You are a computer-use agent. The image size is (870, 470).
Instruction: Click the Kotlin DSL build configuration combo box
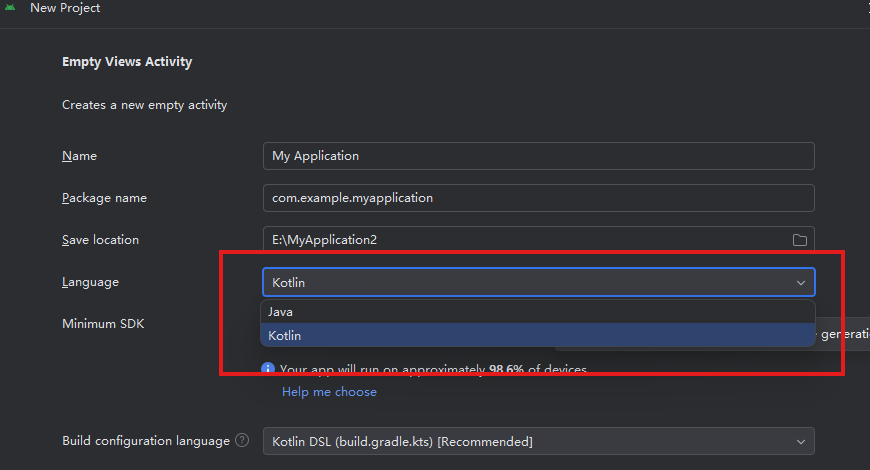pos(520,442)
